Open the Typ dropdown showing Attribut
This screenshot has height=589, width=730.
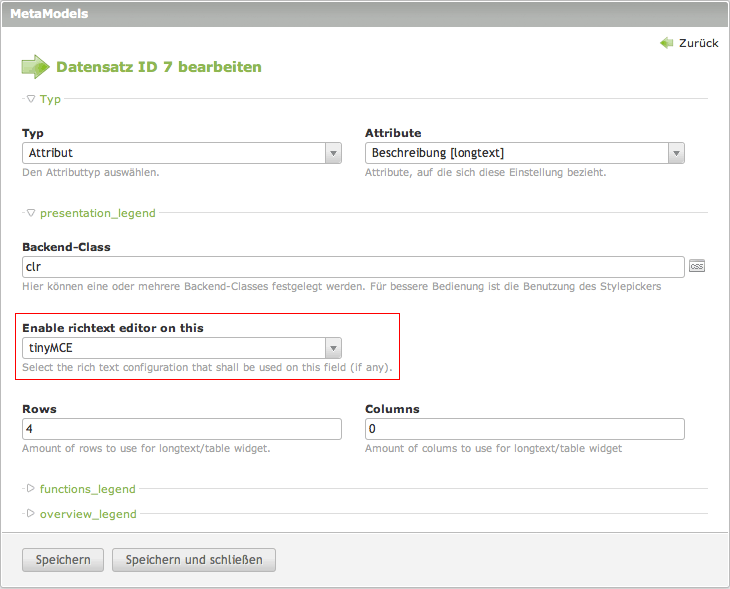click(182, 153)
